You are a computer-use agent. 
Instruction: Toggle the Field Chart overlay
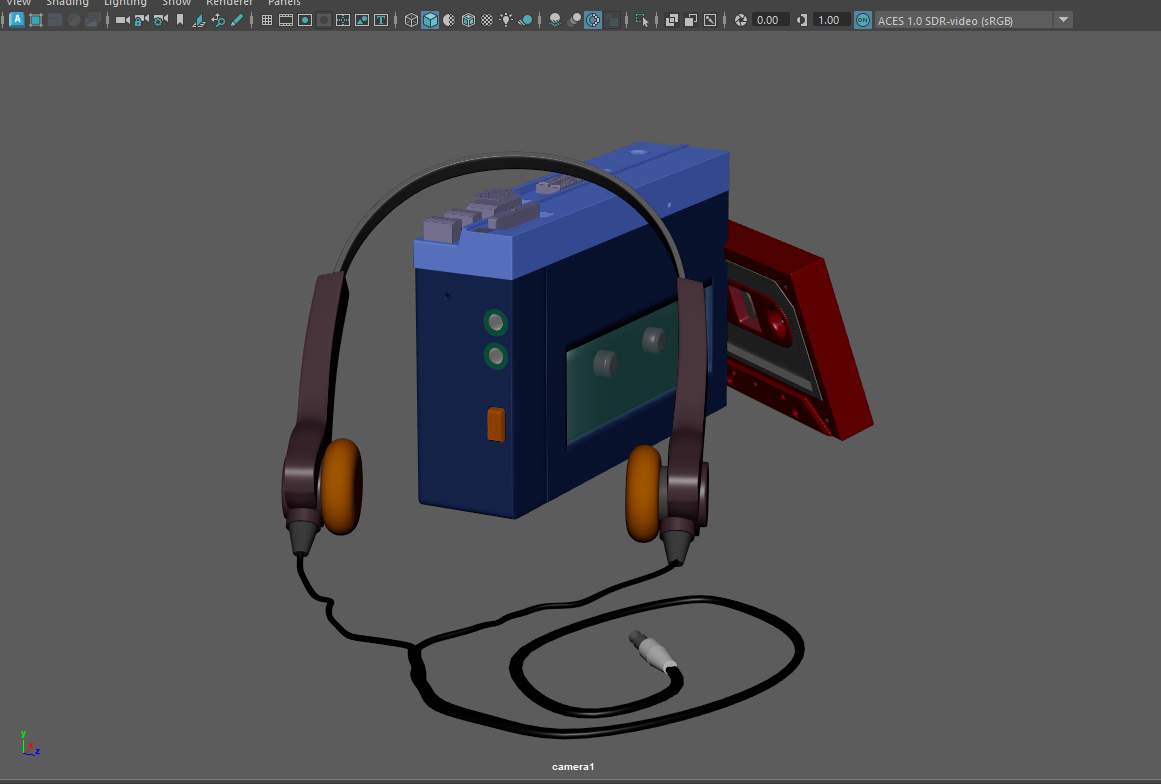tap(343, 20)
